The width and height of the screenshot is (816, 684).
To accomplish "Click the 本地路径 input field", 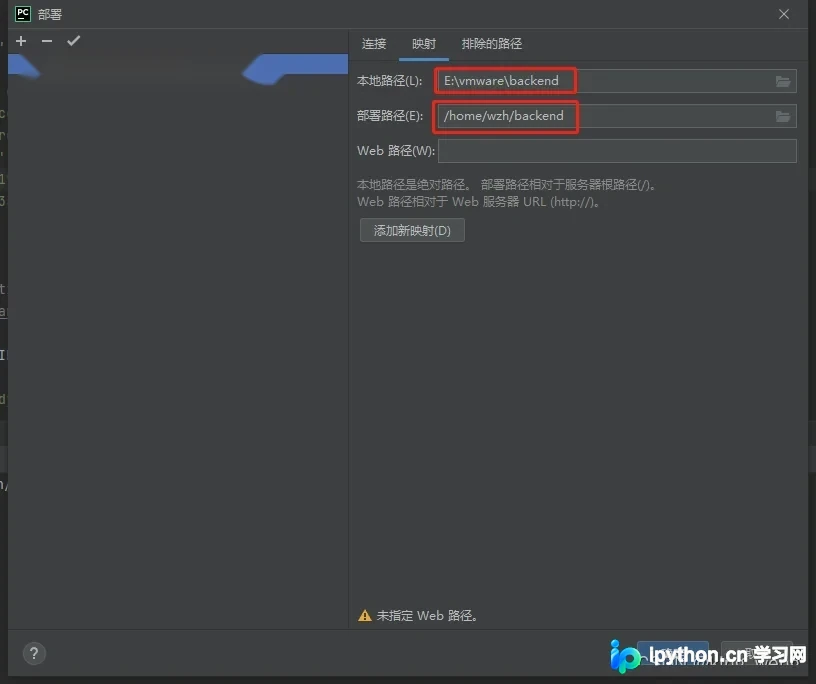I will coord(617,81).
